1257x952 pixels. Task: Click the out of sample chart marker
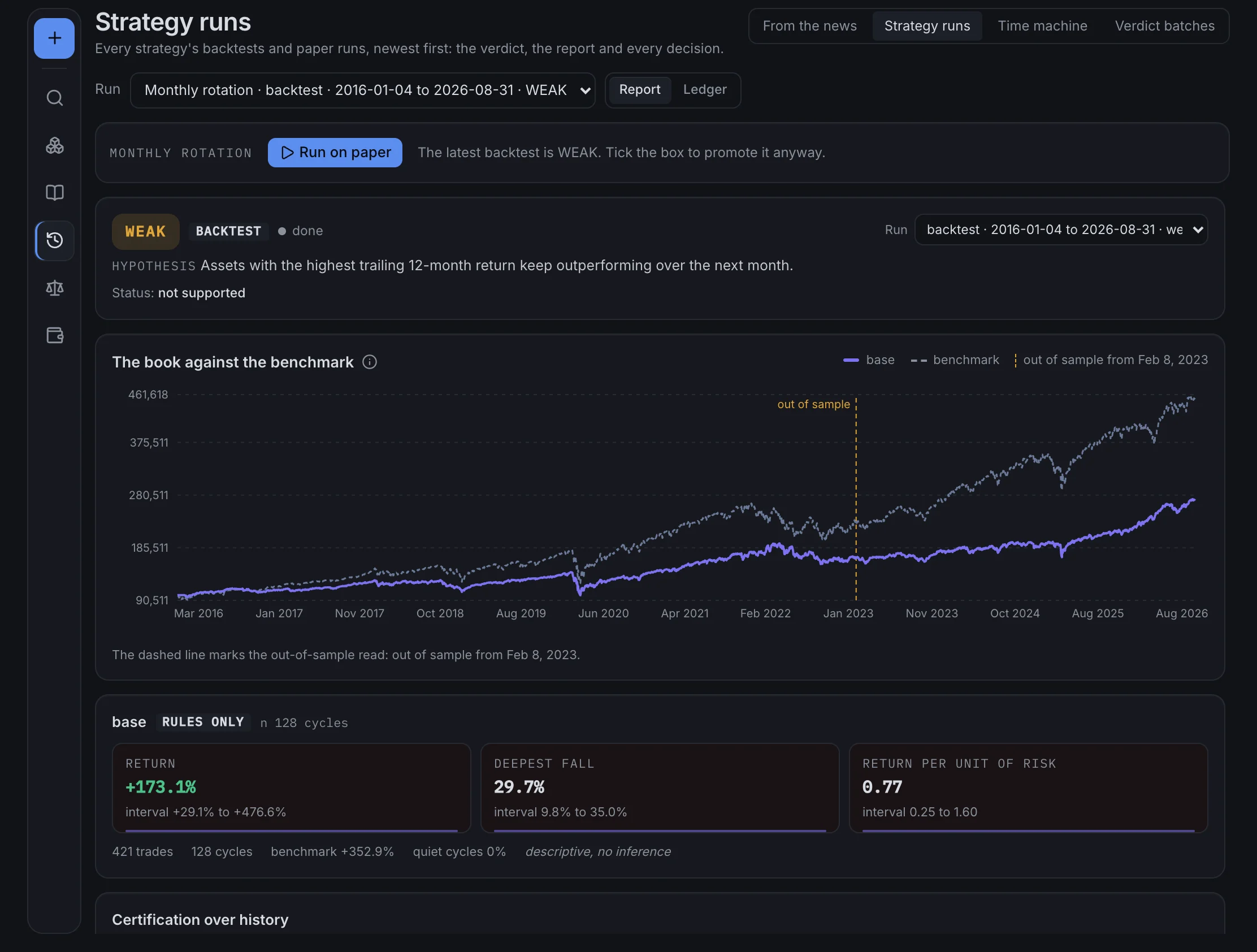(x=813, y=404)
